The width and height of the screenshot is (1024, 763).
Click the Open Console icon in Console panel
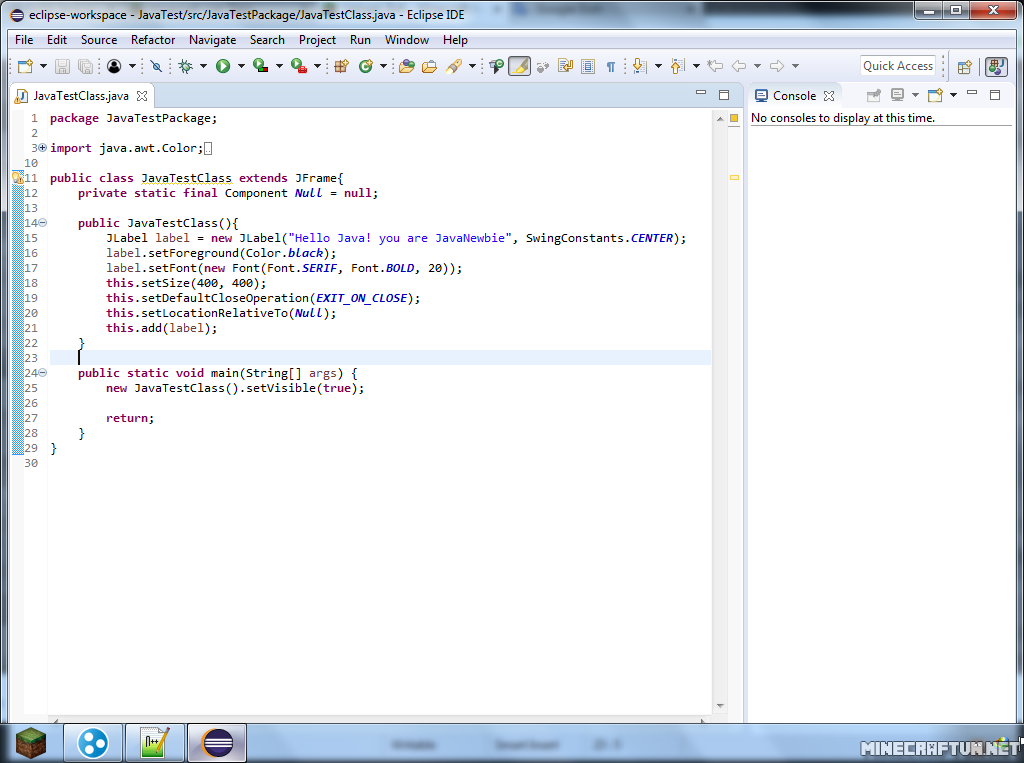tap(935, 95)
